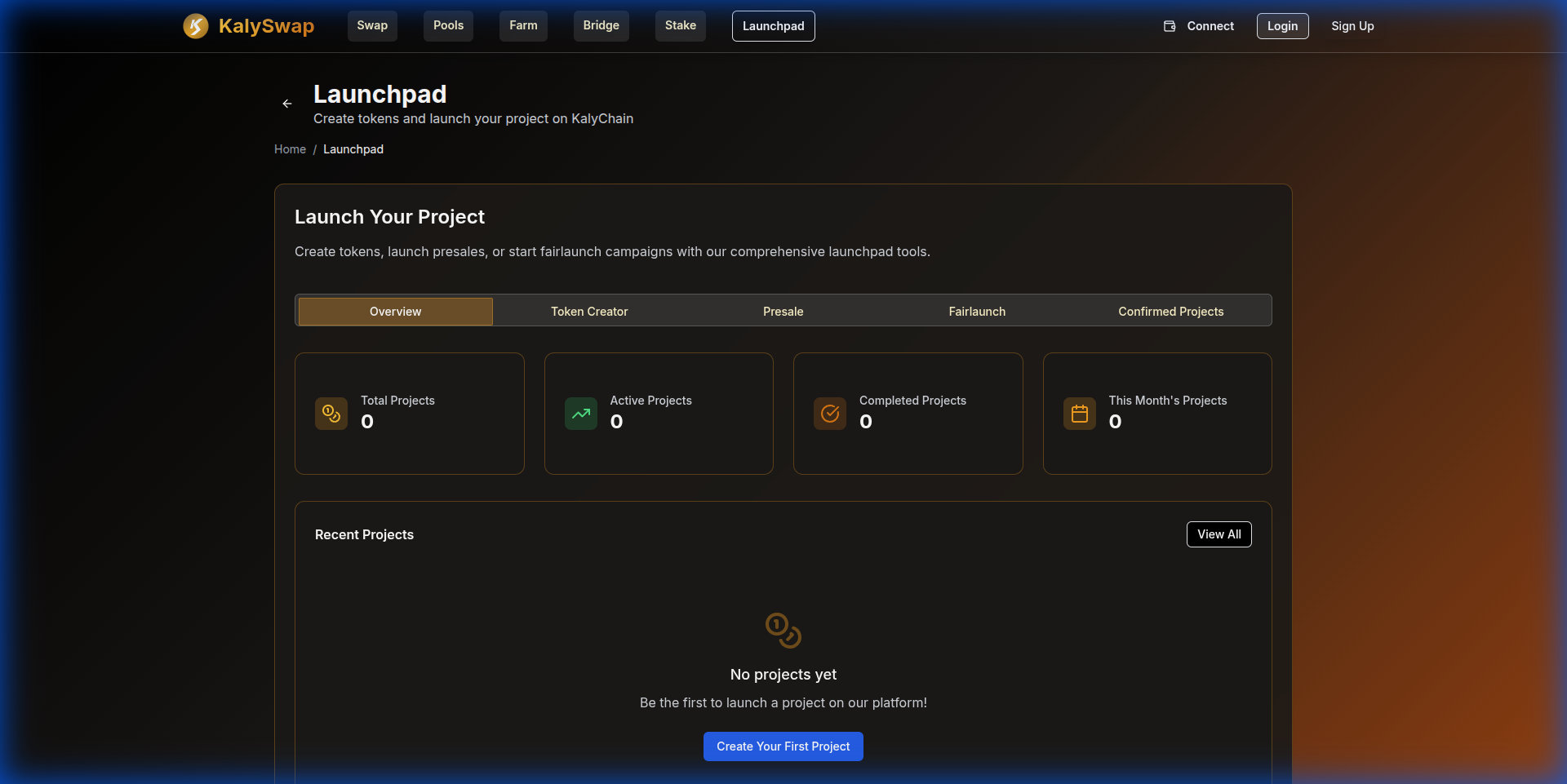Switch to the Confirmed Projects tab
Viewport: 1567px width, 784px height.
click(x=1170, y=311)
